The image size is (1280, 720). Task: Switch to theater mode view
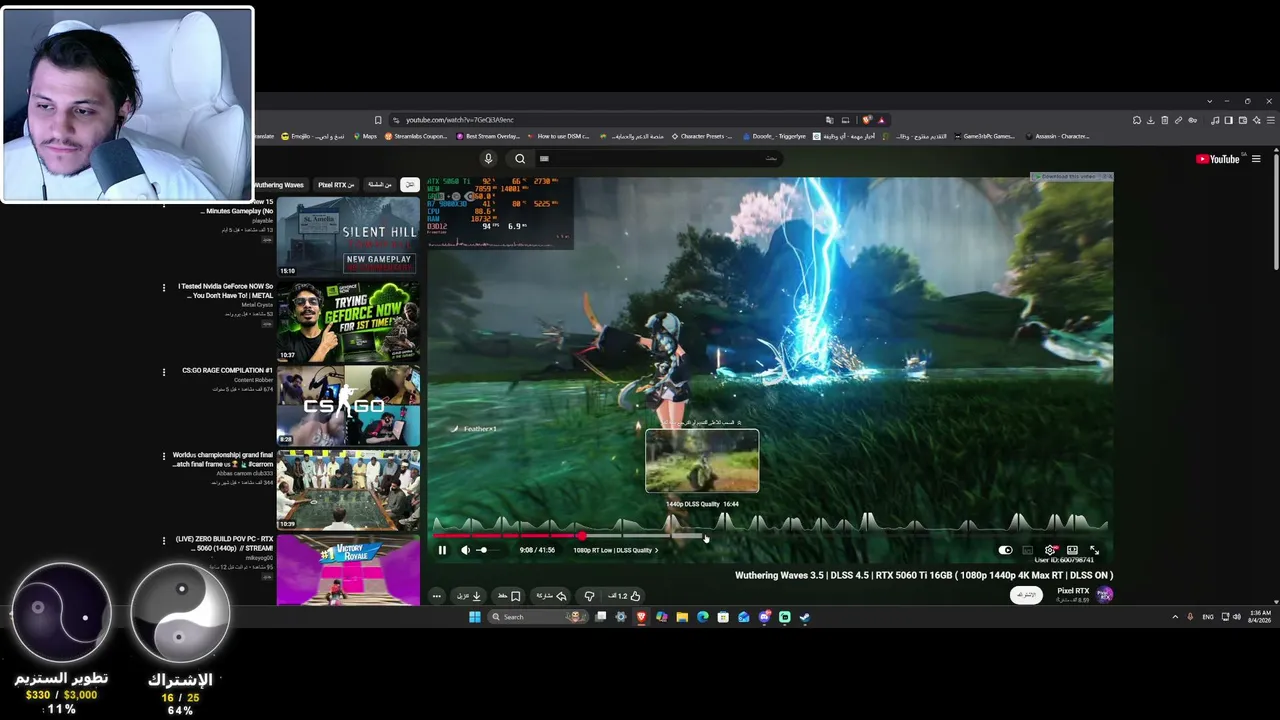[x=1072, y=550]
